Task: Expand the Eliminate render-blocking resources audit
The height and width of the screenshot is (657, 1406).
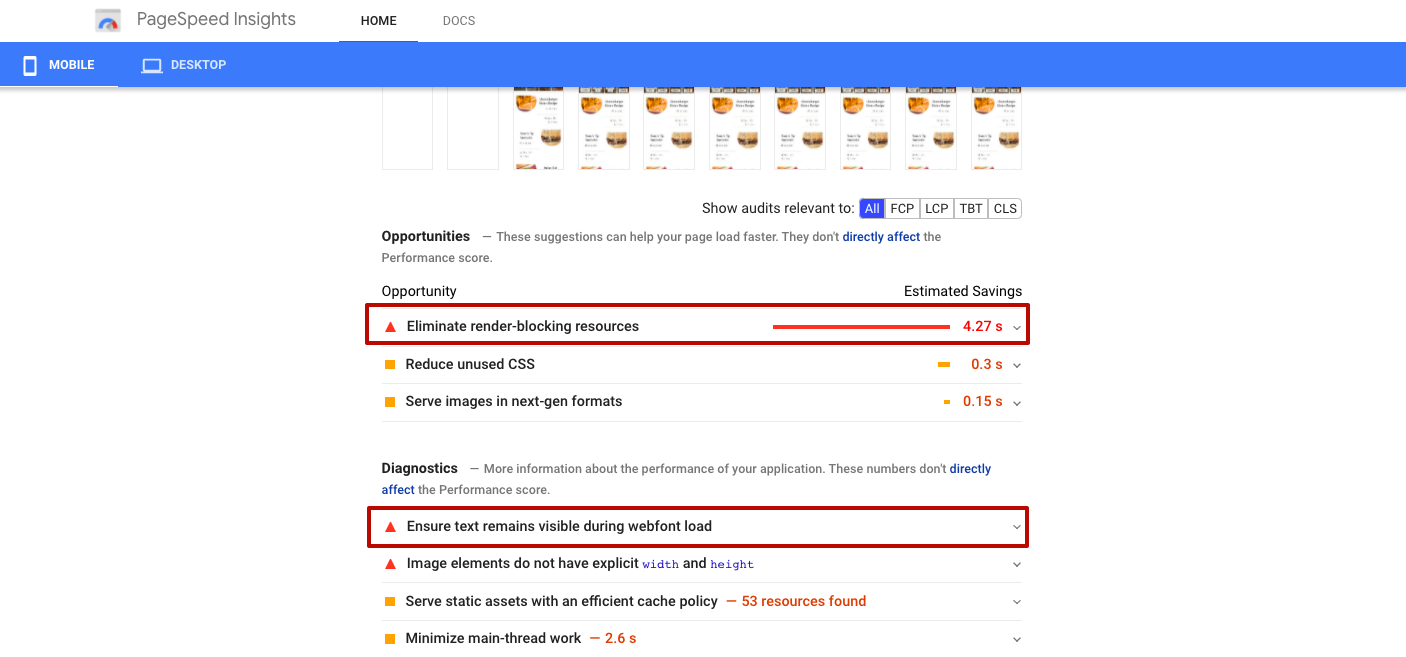Action: click(1017, 327)
